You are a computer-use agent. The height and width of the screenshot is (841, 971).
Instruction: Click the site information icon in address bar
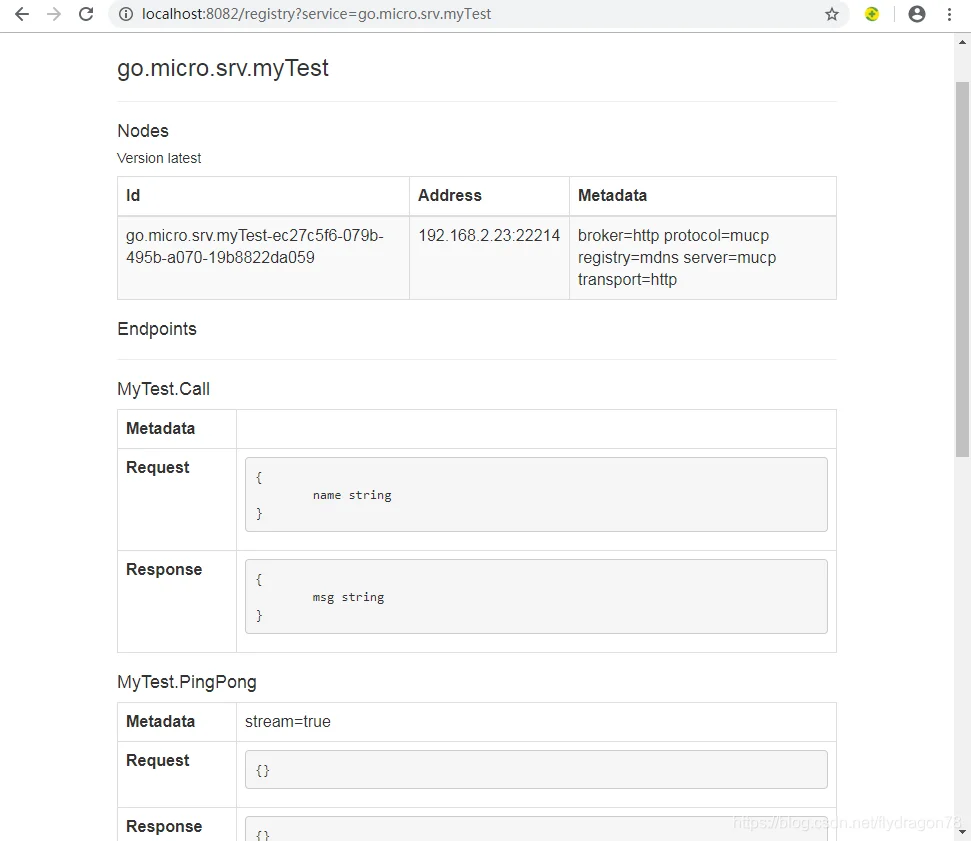click(x=126, y=14)
